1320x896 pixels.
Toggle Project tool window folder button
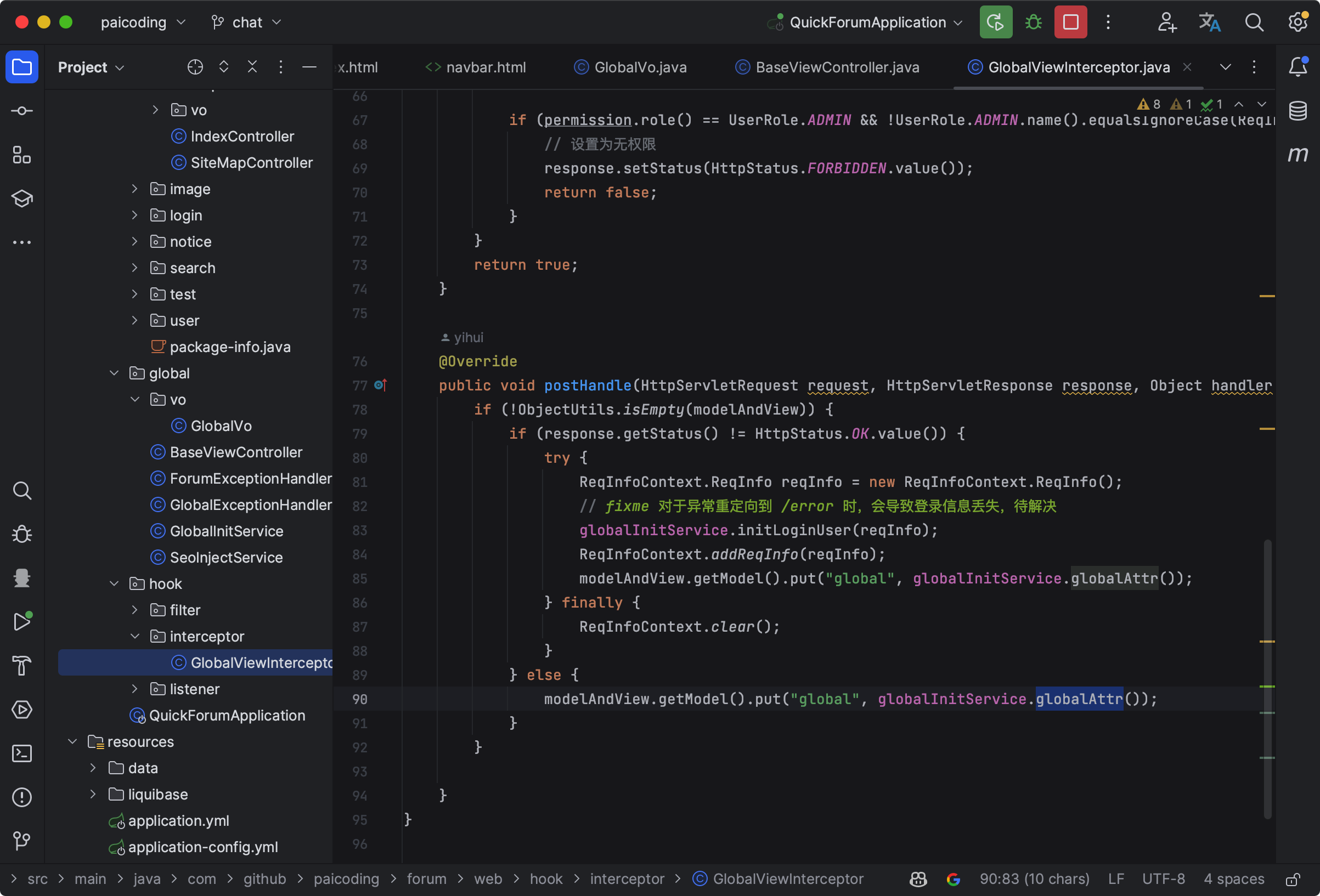21,67
